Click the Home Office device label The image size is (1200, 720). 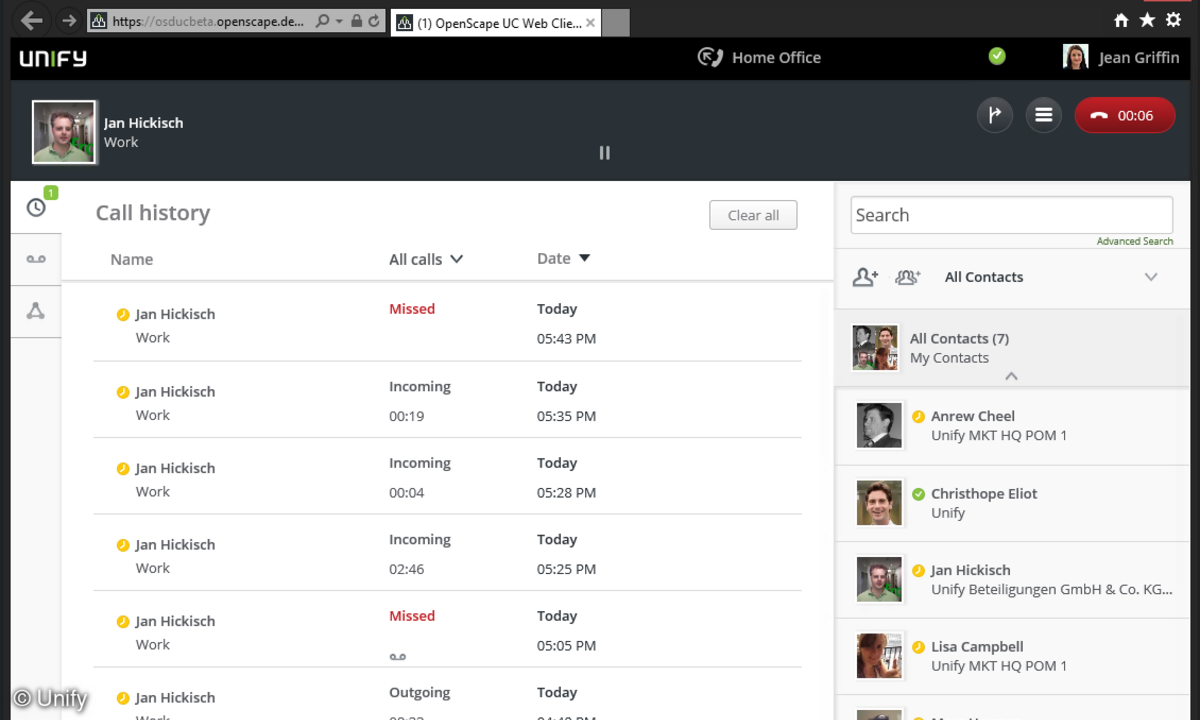coord(776,58)
